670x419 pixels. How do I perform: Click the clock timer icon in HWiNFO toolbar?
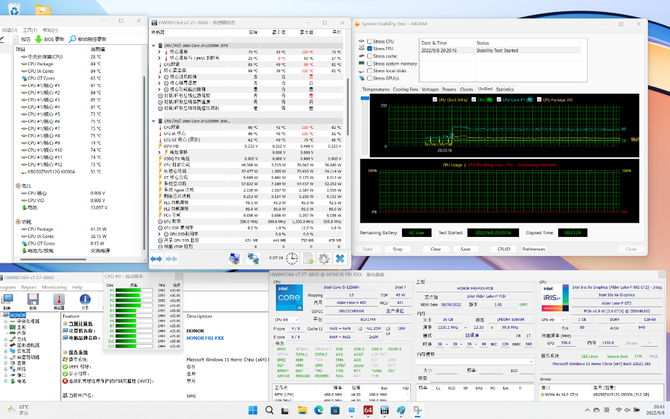291,258
